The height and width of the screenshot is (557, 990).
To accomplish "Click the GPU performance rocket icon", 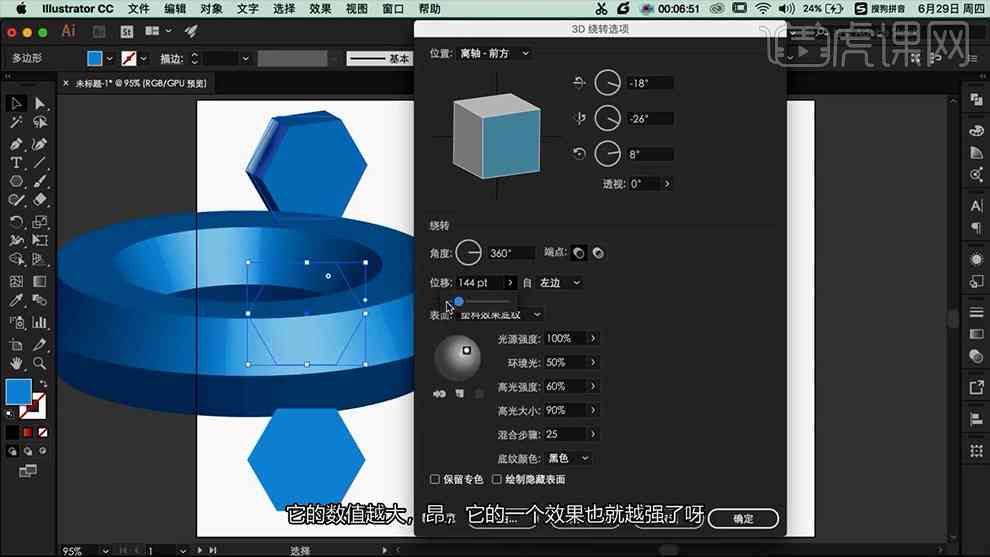I will pos(191,31).
